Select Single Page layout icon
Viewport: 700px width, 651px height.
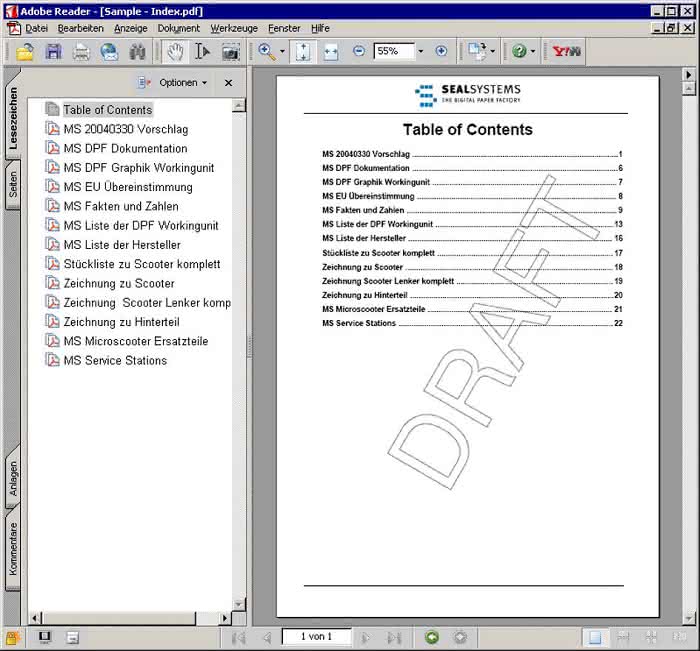click(x=595, y=637)
